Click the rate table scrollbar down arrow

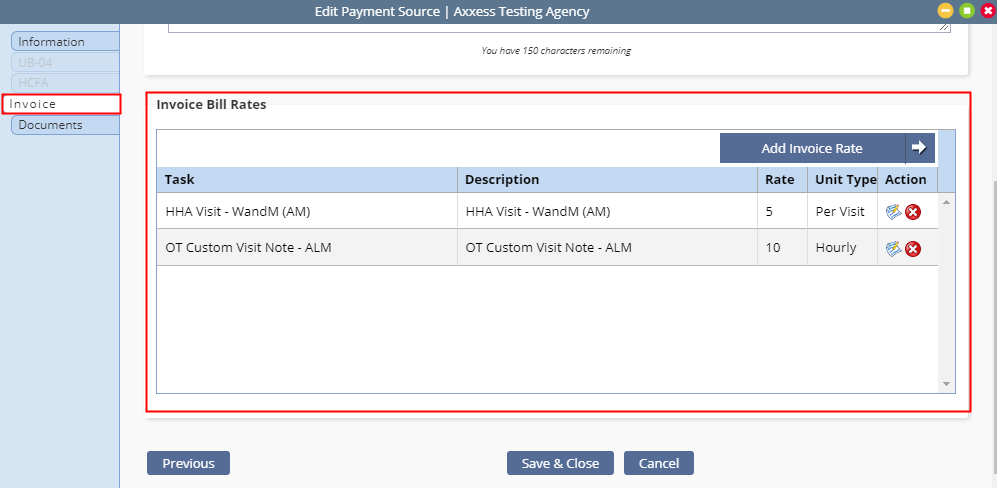(946, 384)
